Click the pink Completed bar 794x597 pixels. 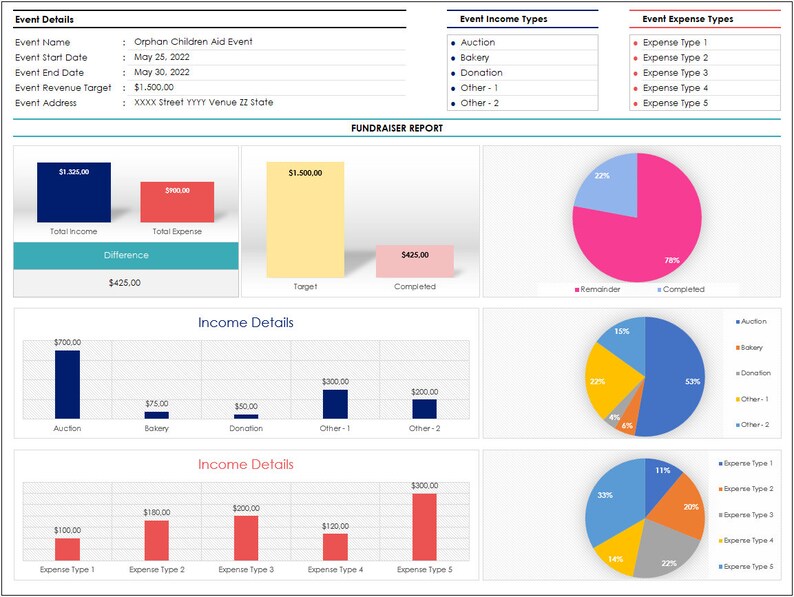click(x=415, y=261)
